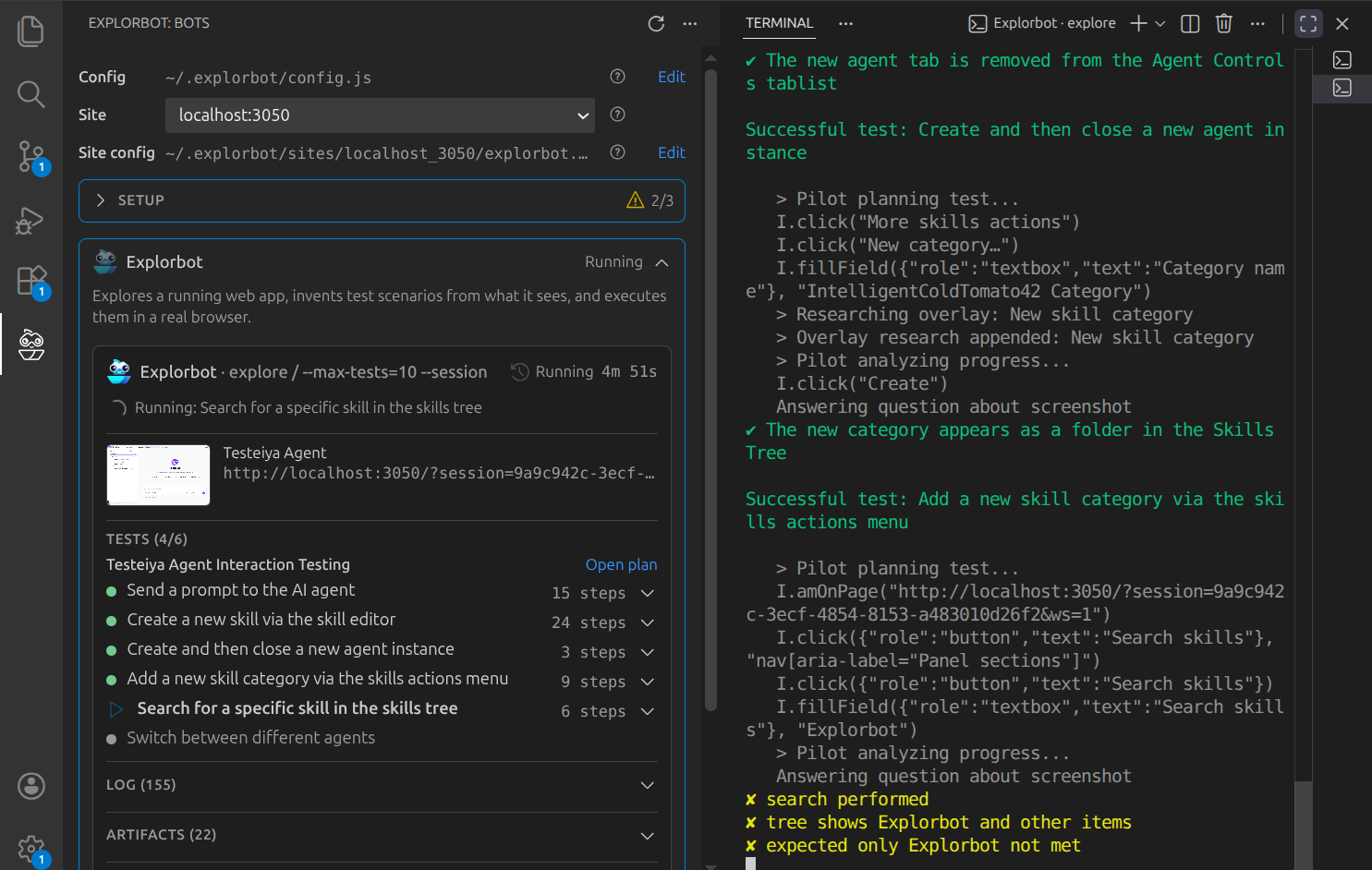
Task: Open terminal panel overflow actions
Action: pos(1257,23)
